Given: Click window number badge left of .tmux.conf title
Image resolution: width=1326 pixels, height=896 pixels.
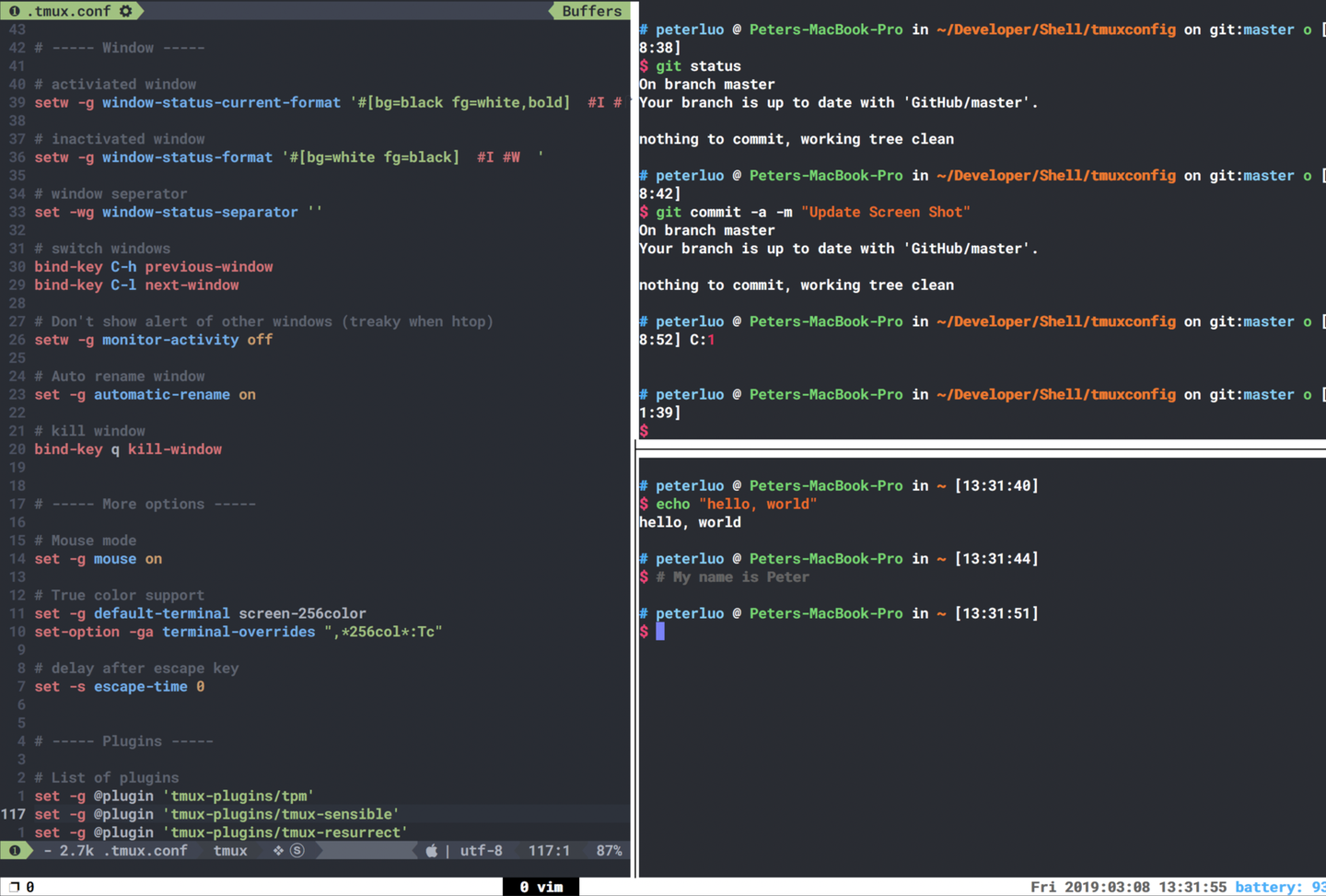Looking at the screenshot, I should 15,11.
